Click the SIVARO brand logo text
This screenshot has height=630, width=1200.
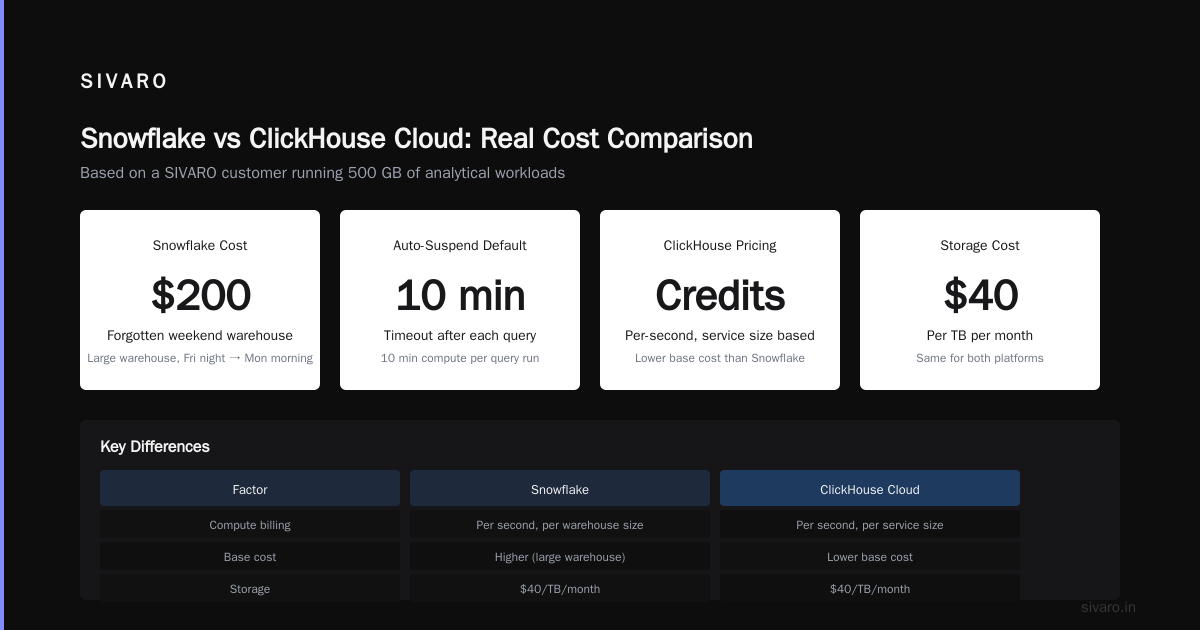click(124, 82)
